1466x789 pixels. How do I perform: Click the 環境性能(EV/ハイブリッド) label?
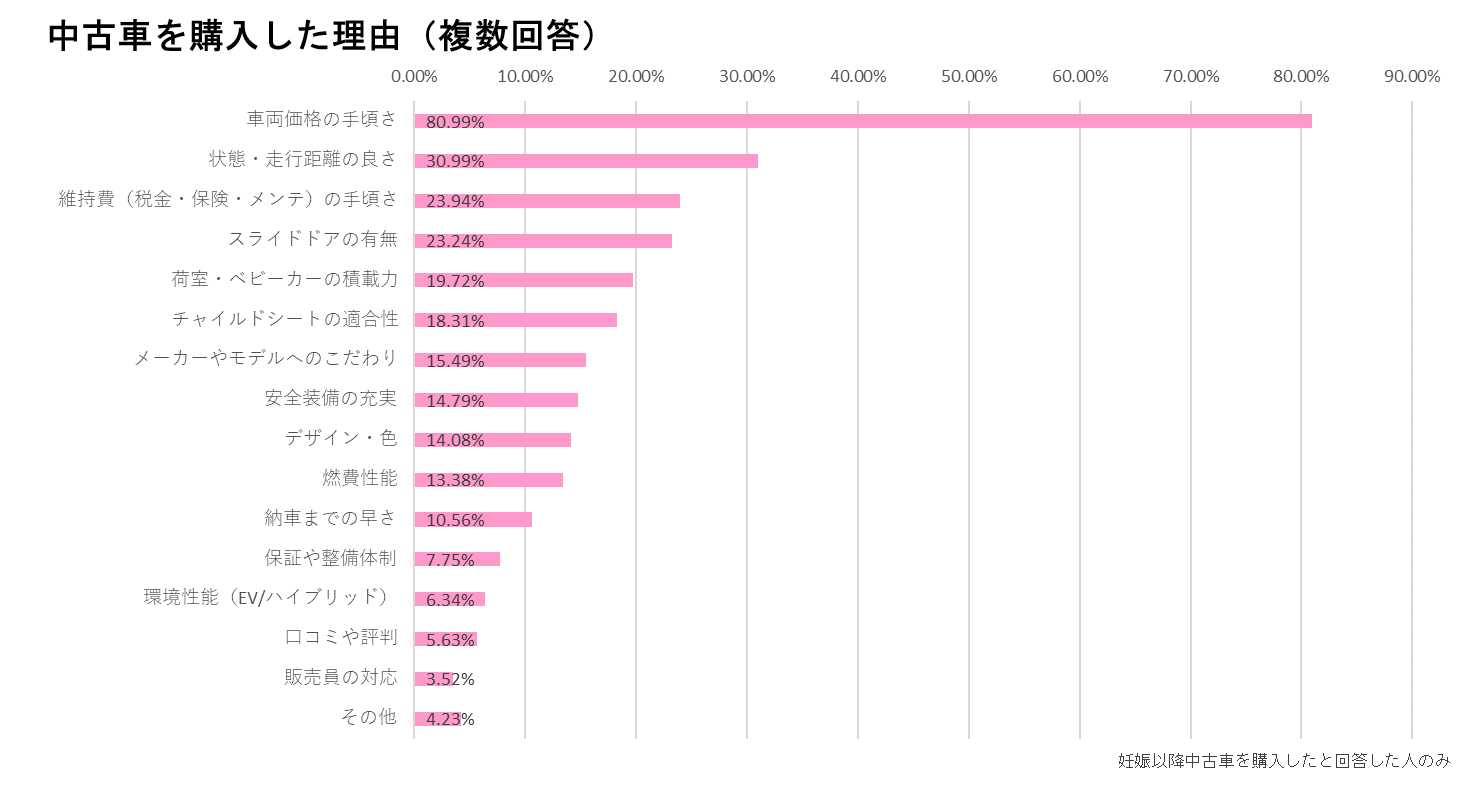(266, 597)
